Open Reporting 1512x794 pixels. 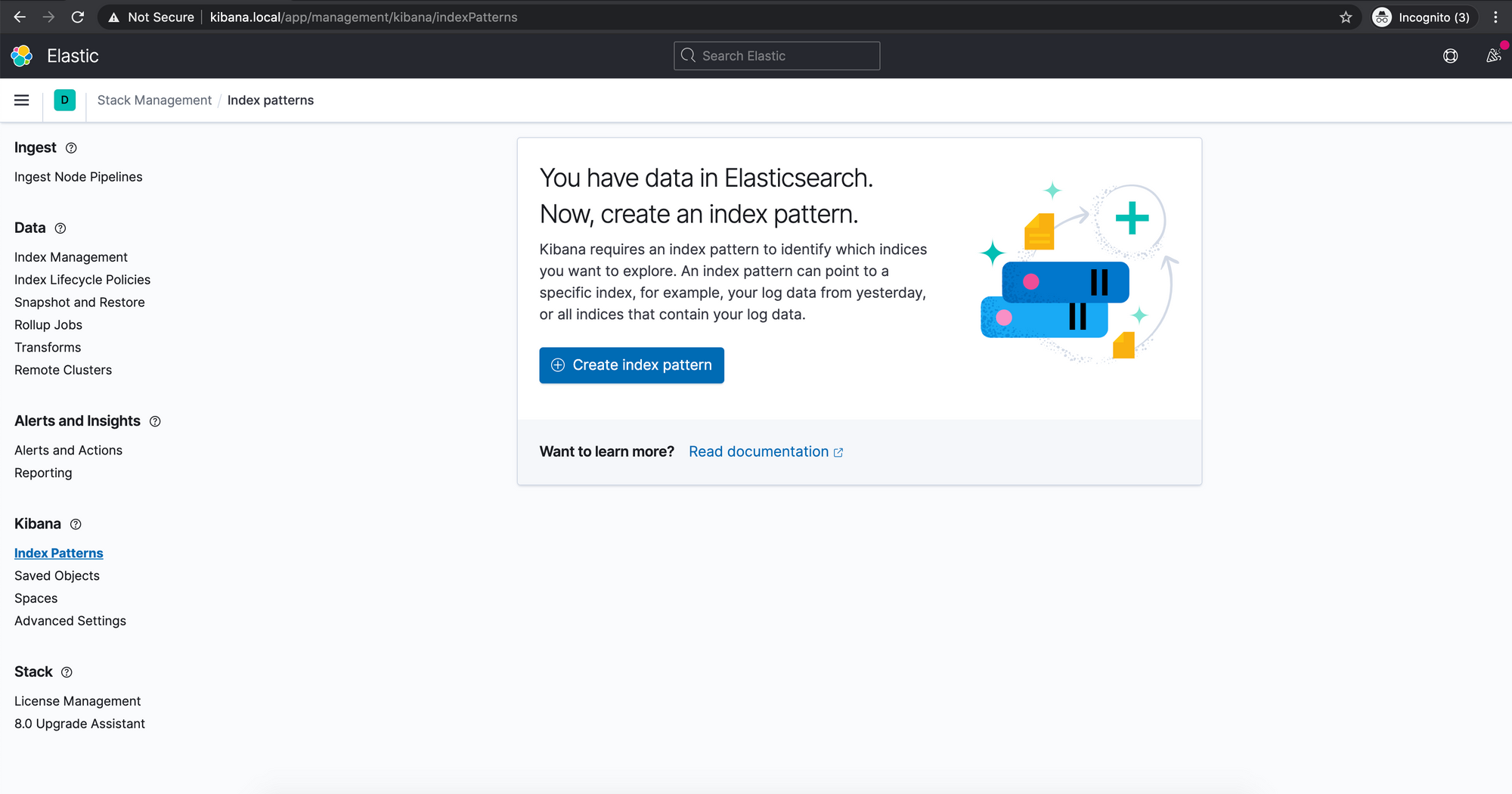pos(43,473)
